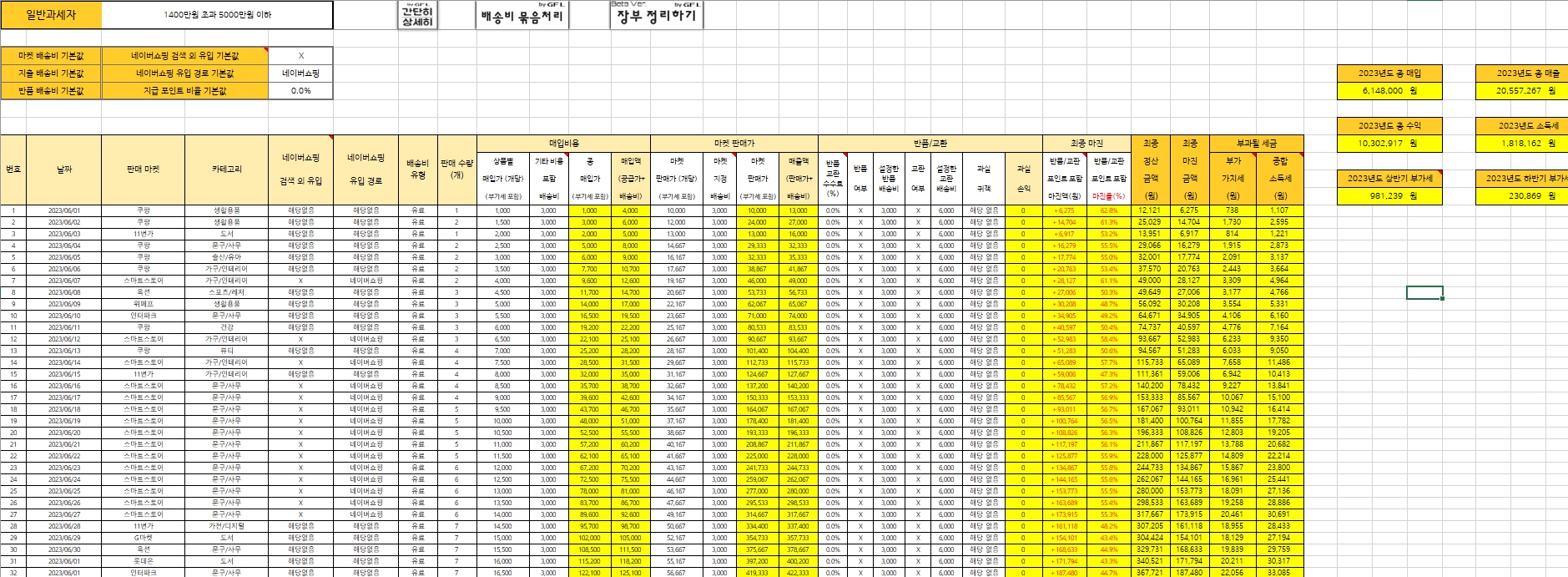Select the 2023/06/25 date cell
This screenshot has height=577, width=1568.
click(64, 491)
